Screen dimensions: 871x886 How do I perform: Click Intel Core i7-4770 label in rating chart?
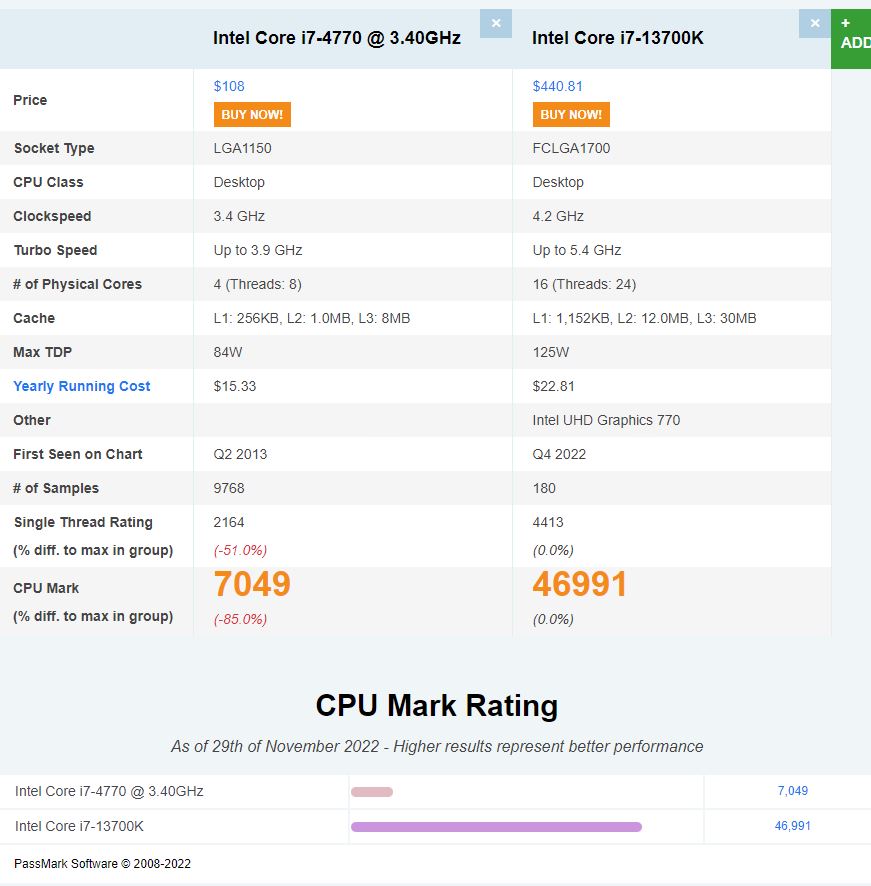[109, 791]
